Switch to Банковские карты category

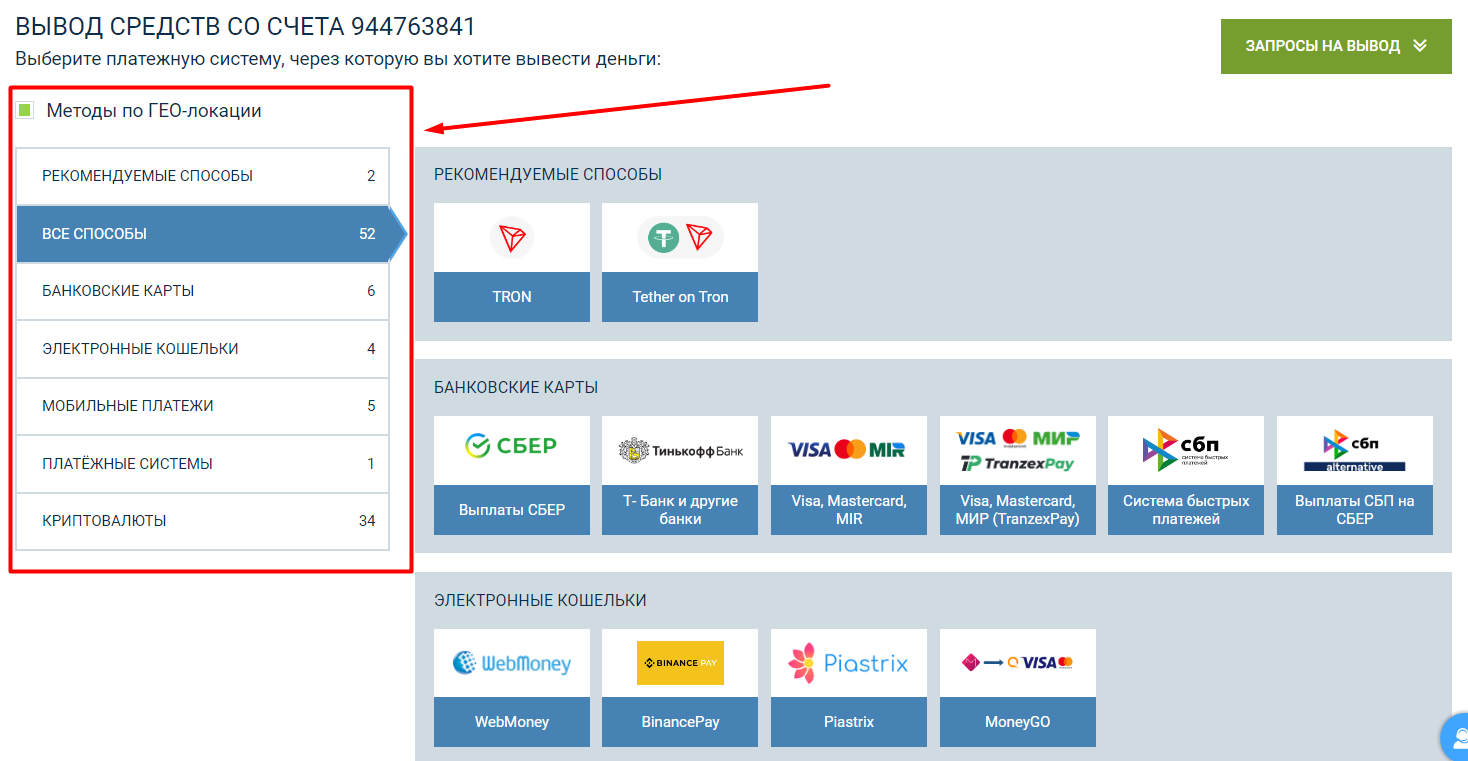[x=202, y=291]
